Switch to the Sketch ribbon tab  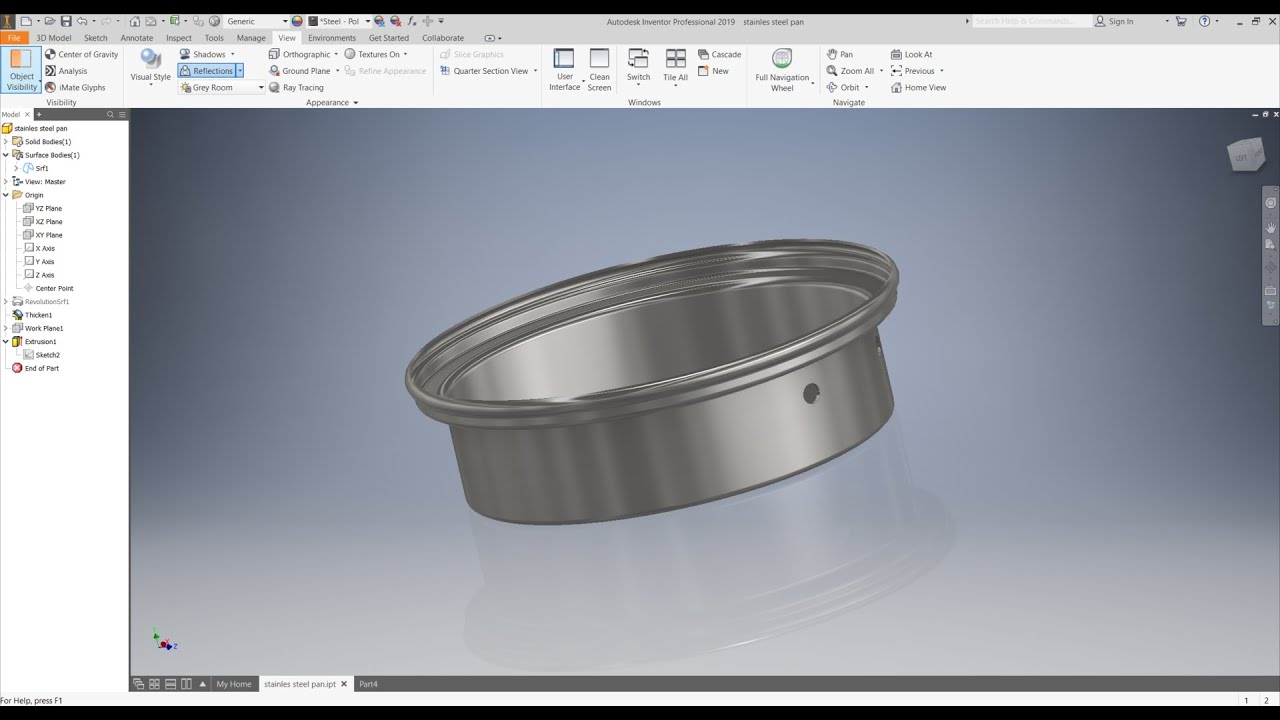click(x=96, y=38)
